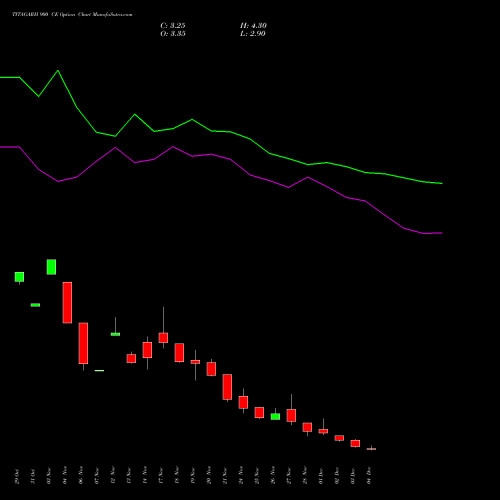Click the small green candle above 12 Nov
The width and height of the screenshot is (500, 500).
click(115, 334)
